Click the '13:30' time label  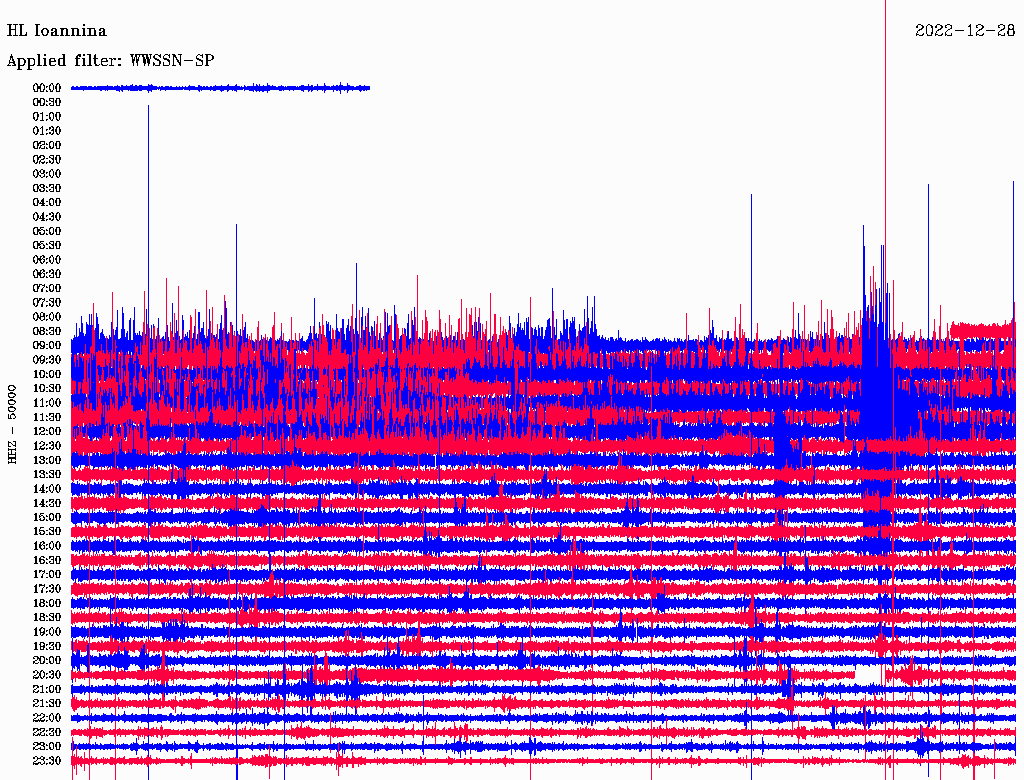click(x=47, y=474)
